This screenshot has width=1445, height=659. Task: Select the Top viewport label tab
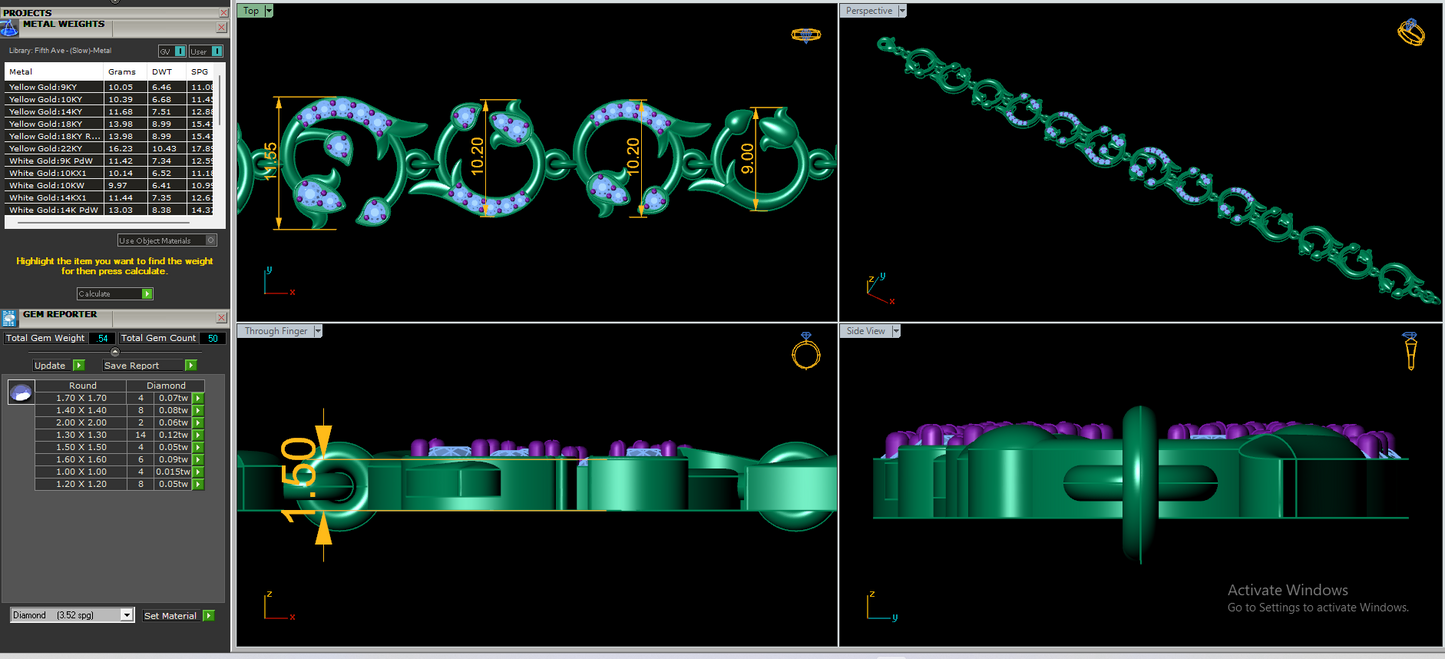click(x=251, y=11)
